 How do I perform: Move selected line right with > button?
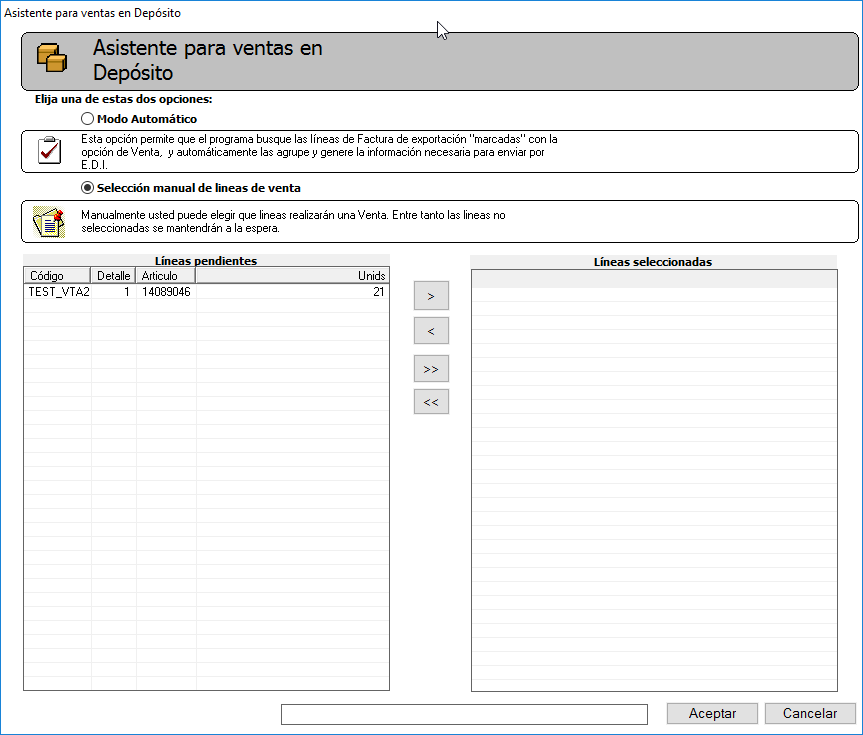click(431, 296)
